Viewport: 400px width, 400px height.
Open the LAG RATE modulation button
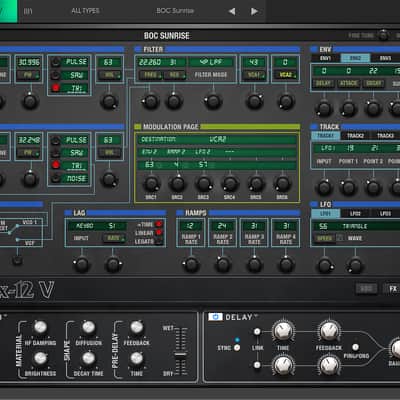[114, 238]
